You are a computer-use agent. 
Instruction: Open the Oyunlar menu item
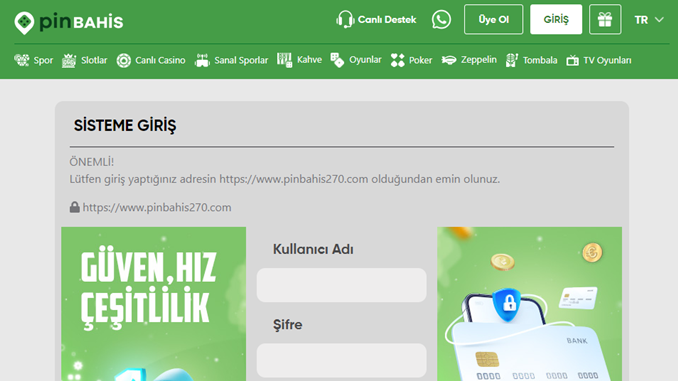(356, 60)
